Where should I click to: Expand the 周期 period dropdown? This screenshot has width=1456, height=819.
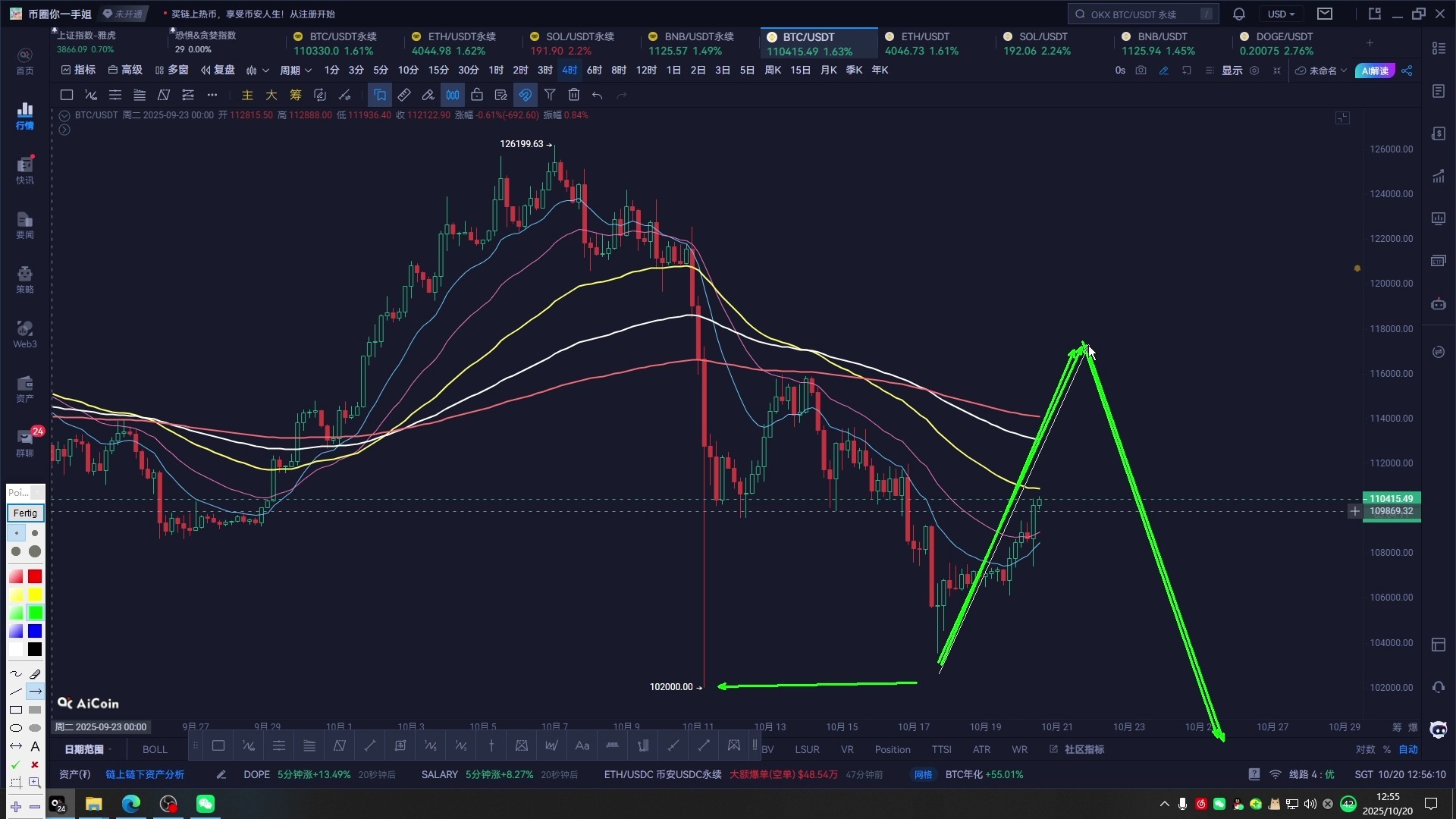[296, 71]
